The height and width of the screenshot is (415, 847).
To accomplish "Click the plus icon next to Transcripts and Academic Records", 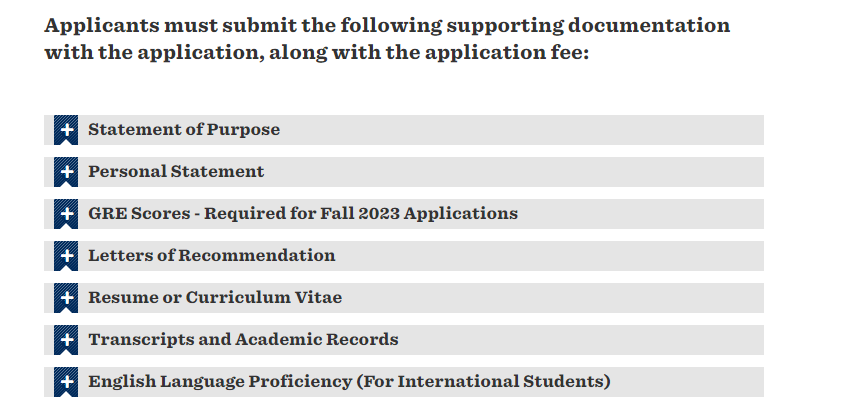I will [x=66, y=340].
